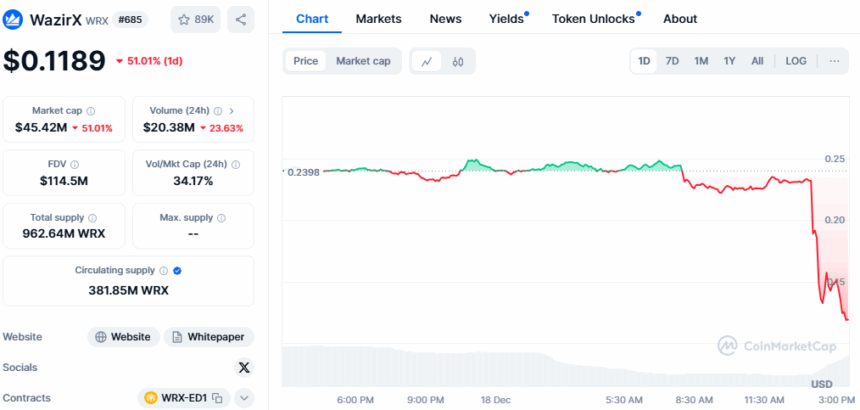Click the 381.85M WRX circulating supply
This screenshot has height=410, width=860.
point(128,291)
